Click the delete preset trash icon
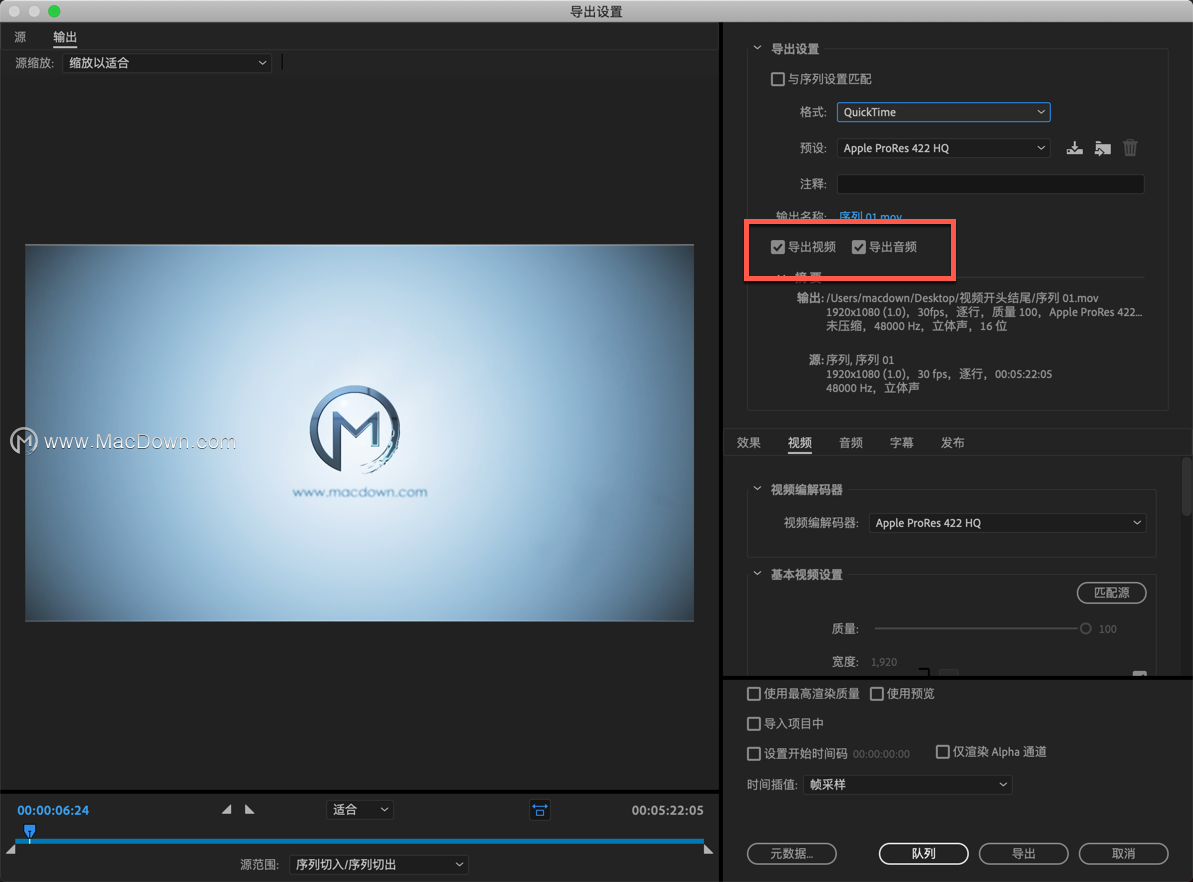 [x=1131, y=148]
